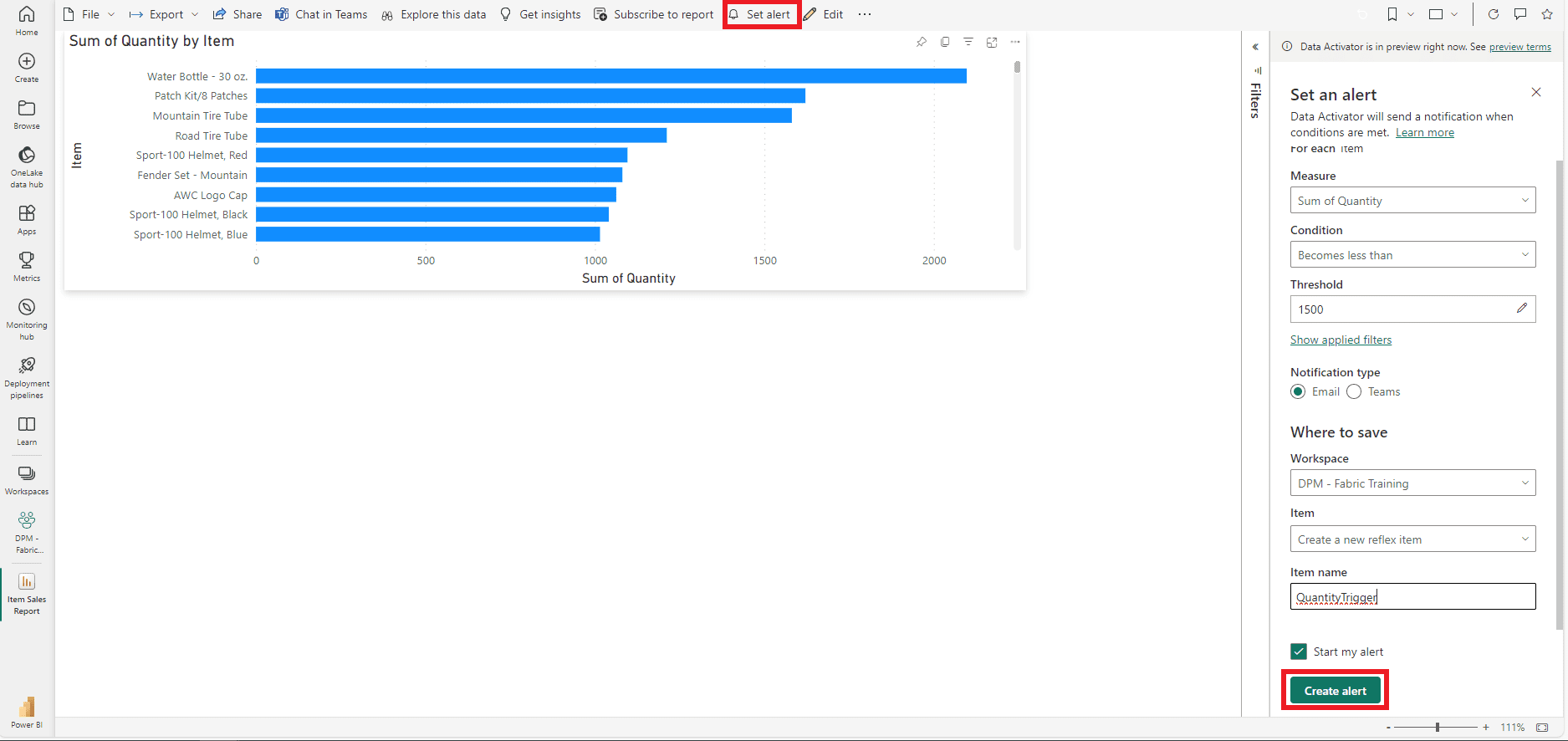Open Monitoring hub from sidebar
Screen dimensions: 1568x741
(27, 319)
